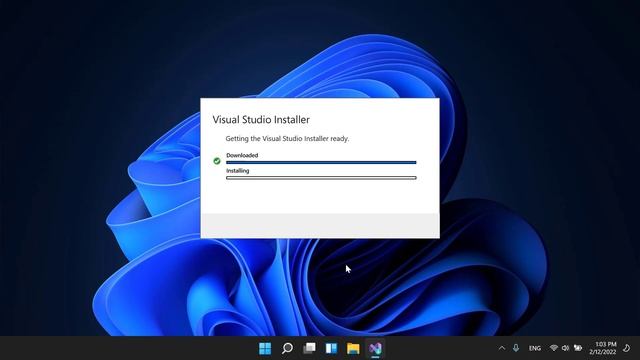
Task: Click the green Downloaded checkmark icon
Action: [217, 161]
